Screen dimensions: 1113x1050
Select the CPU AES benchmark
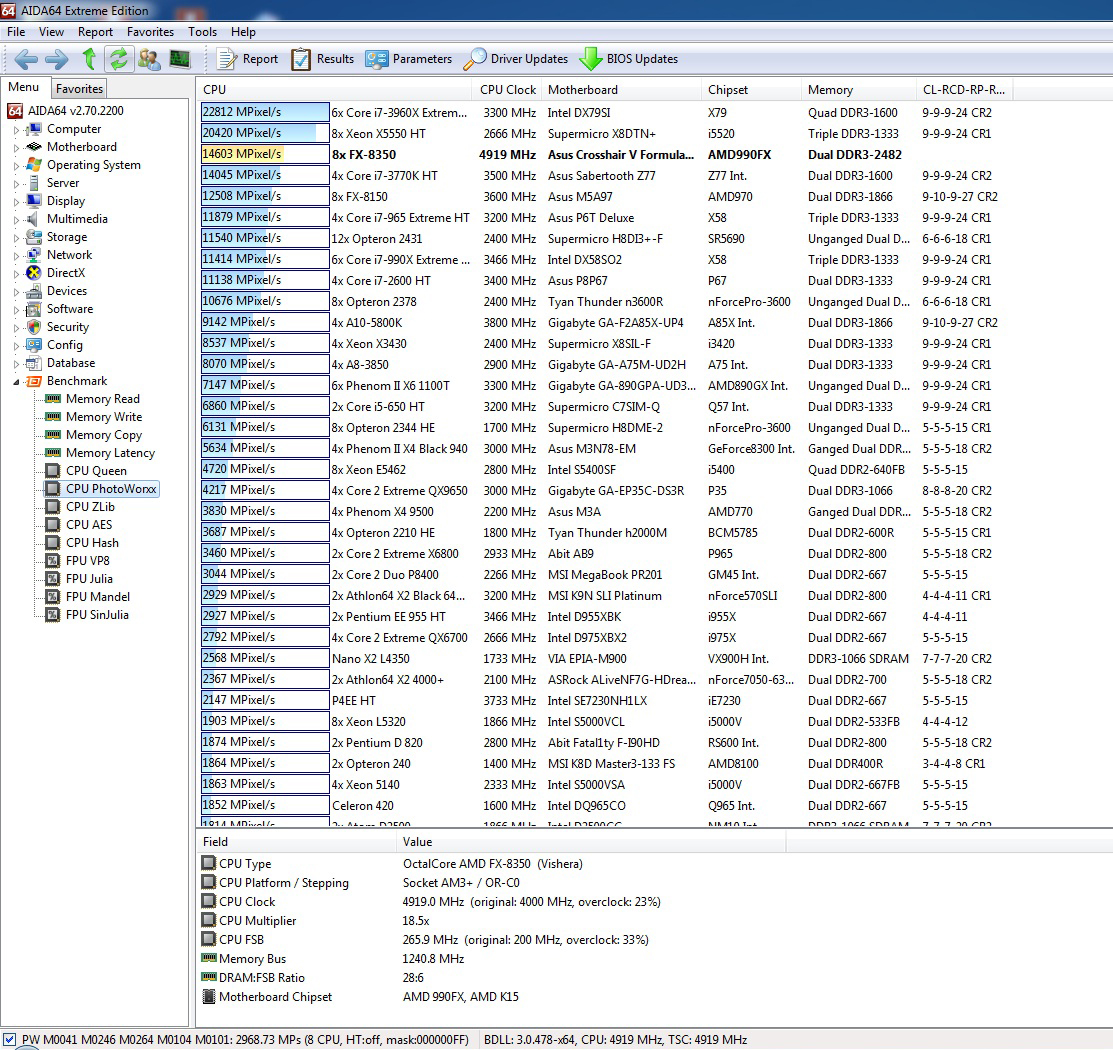click(79, 525)
